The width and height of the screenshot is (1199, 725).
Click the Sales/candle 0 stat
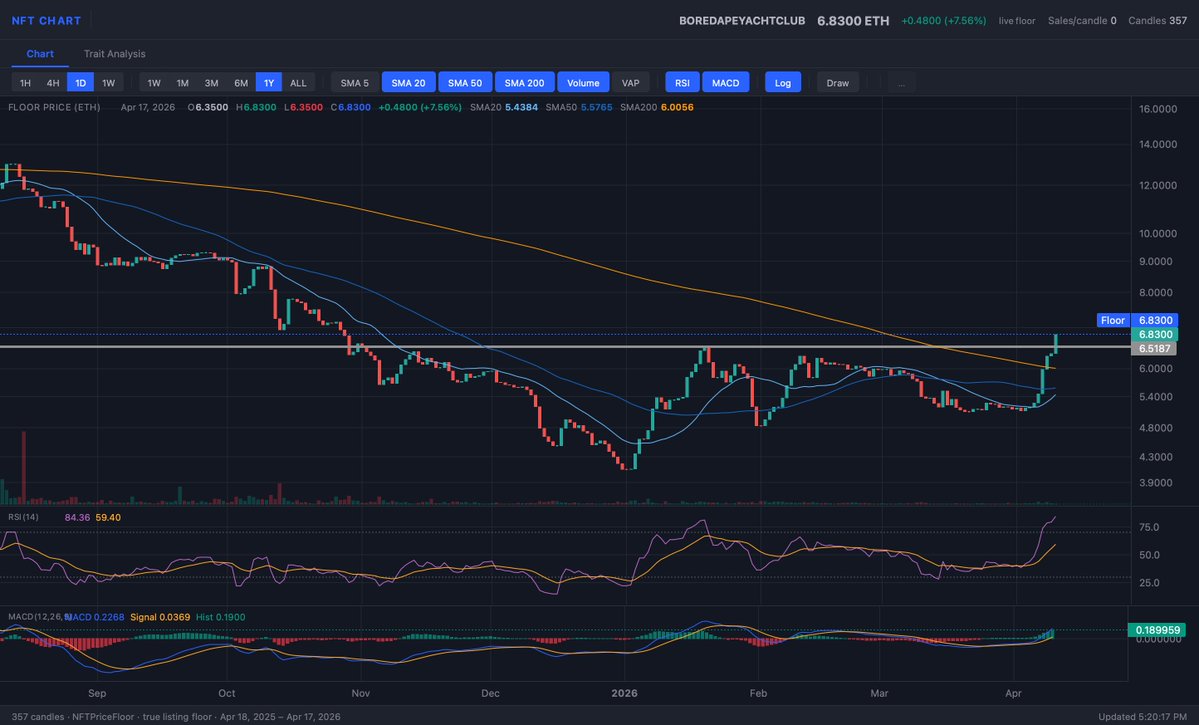[1082, 21]
